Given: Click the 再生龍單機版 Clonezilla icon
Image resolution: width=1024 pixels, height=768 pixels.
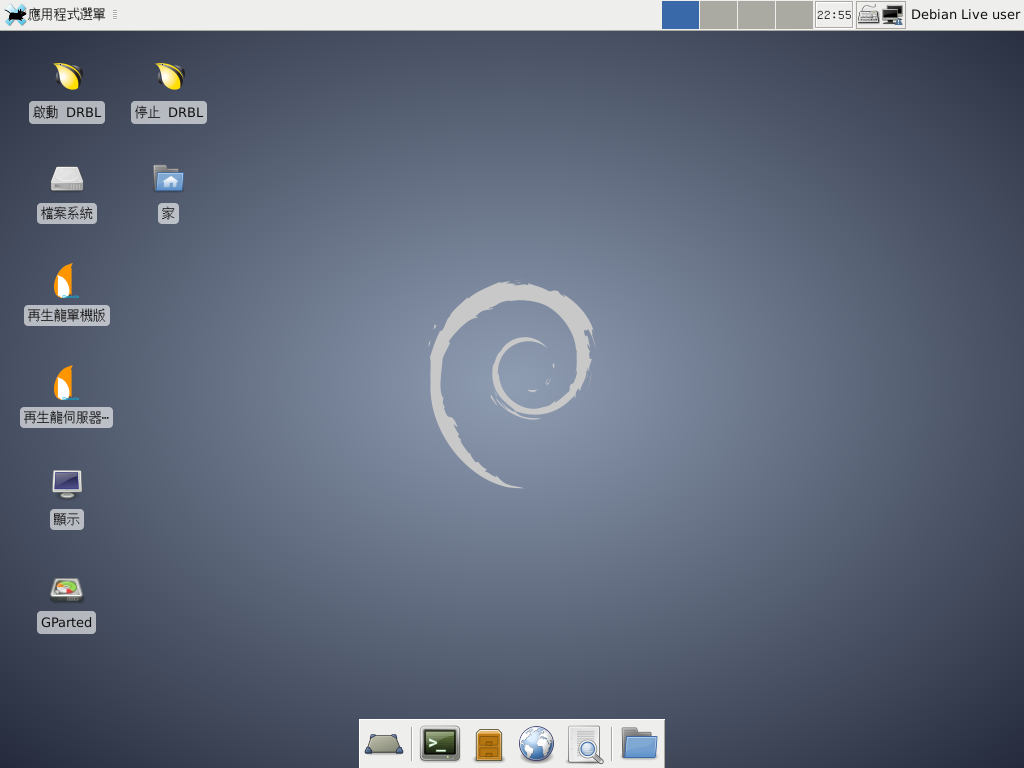Looking at the screenshot, I should point(66,281).
